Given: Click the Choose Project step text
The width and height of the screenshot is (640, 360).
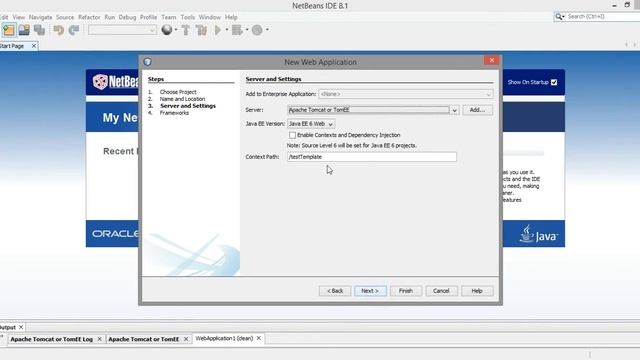Looking at the screenshot, I should 178,92.
